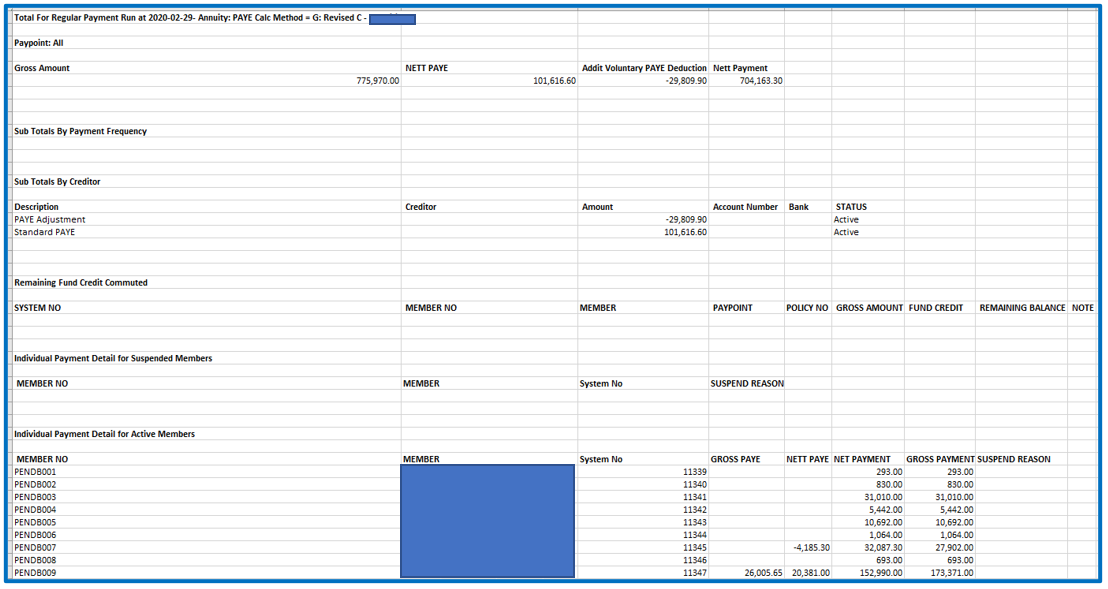Select member number PENDB008

35,560
